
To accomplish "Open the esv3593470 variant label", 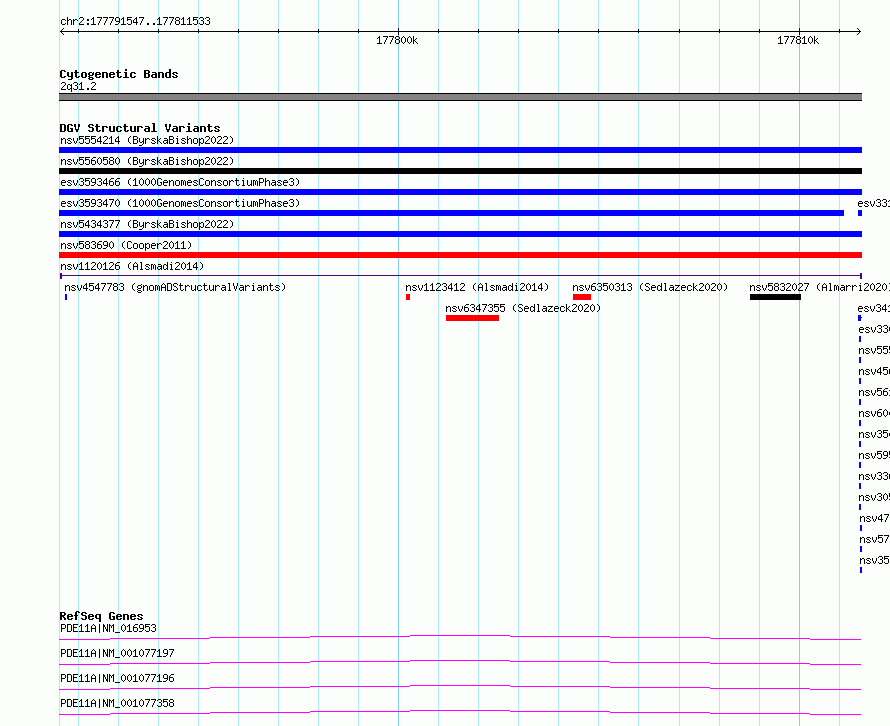I will [x=180, y=203].
